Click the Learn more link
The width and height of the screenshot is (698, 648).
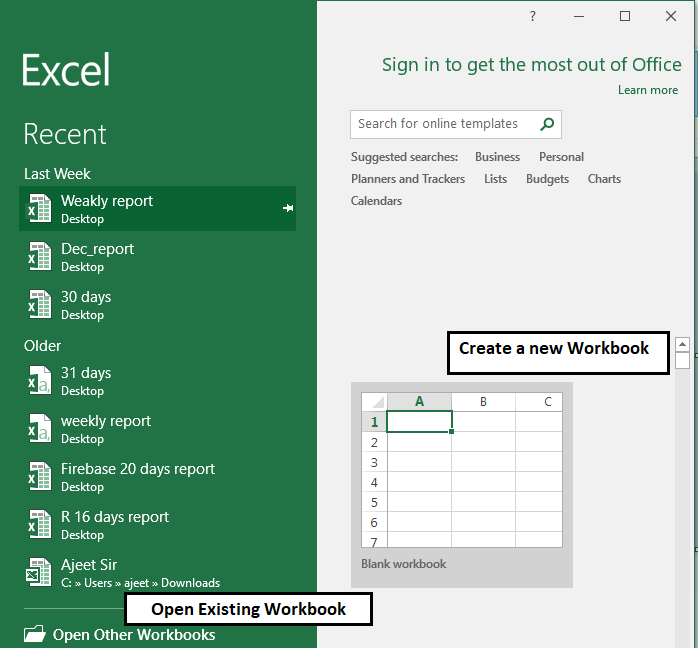tap(648, 90)
